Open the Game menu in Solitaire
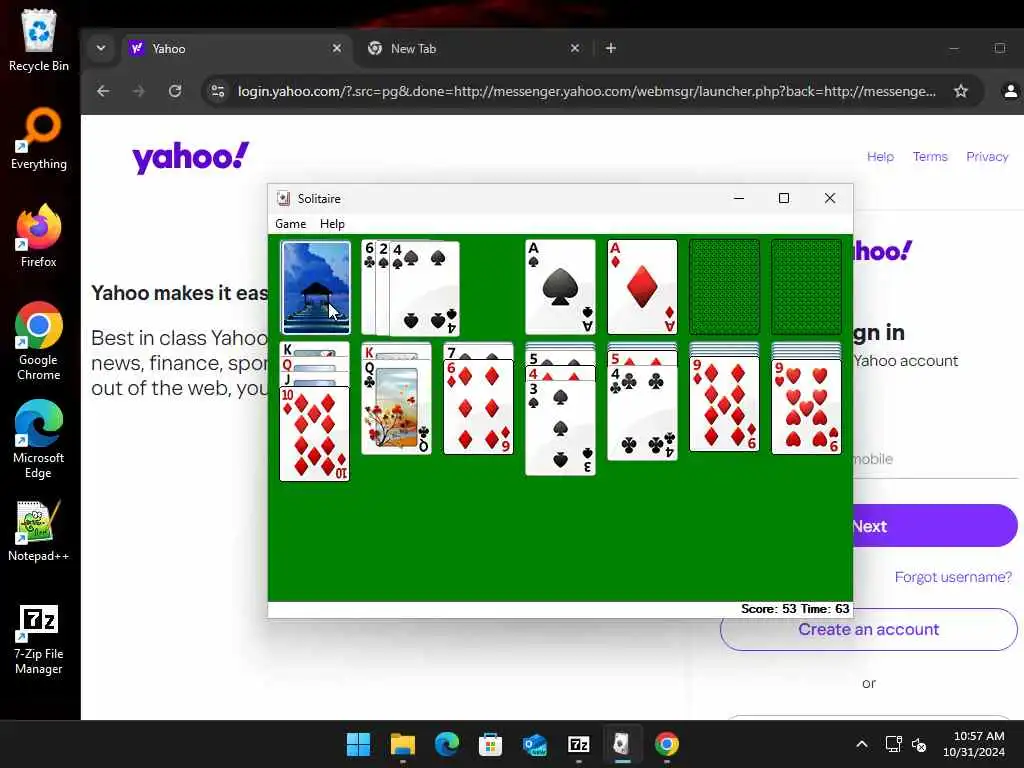 291,224
